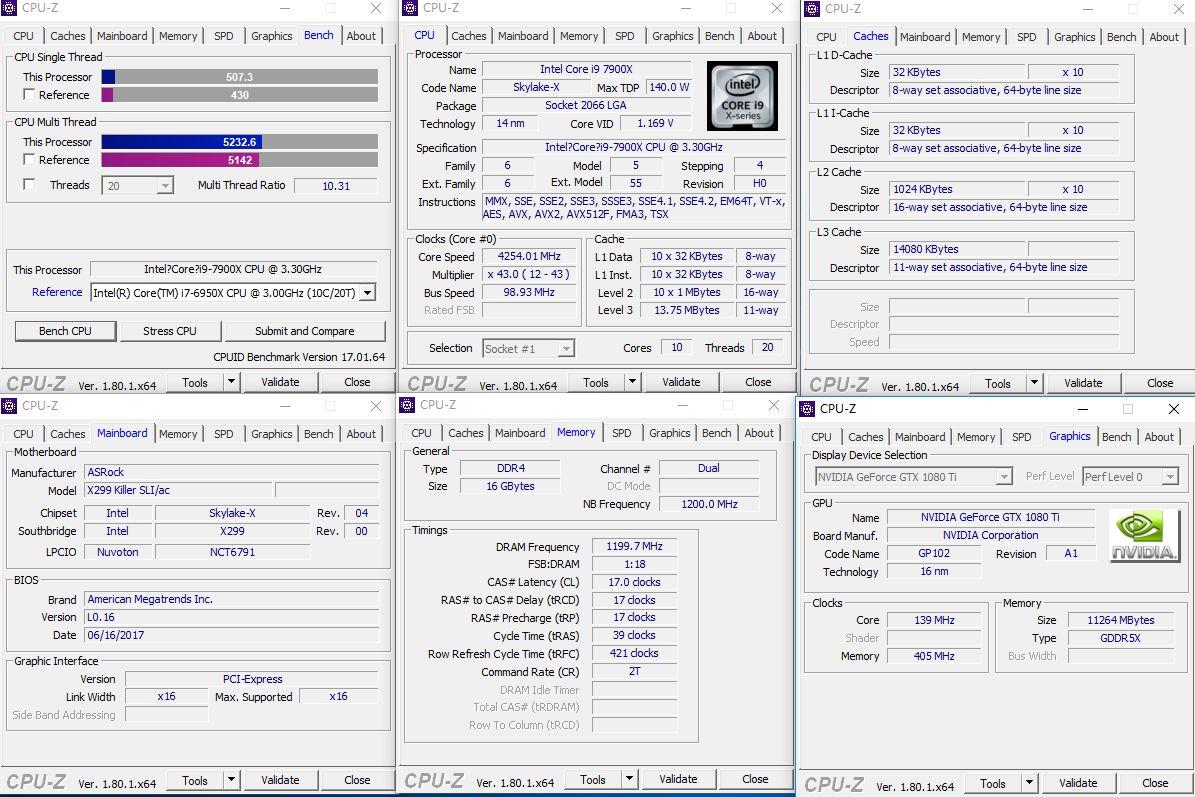Open Display Device Selection dropdown (GTX 1080 Ti)
Viewport: 1195px width, 797px height.
click(x=1004, y=477)
